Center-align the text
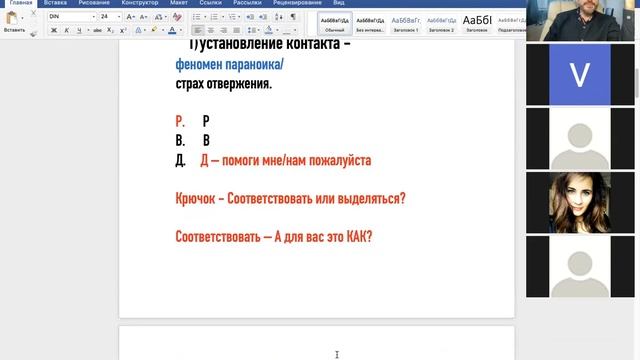640x360 pixels. point(211,30)
